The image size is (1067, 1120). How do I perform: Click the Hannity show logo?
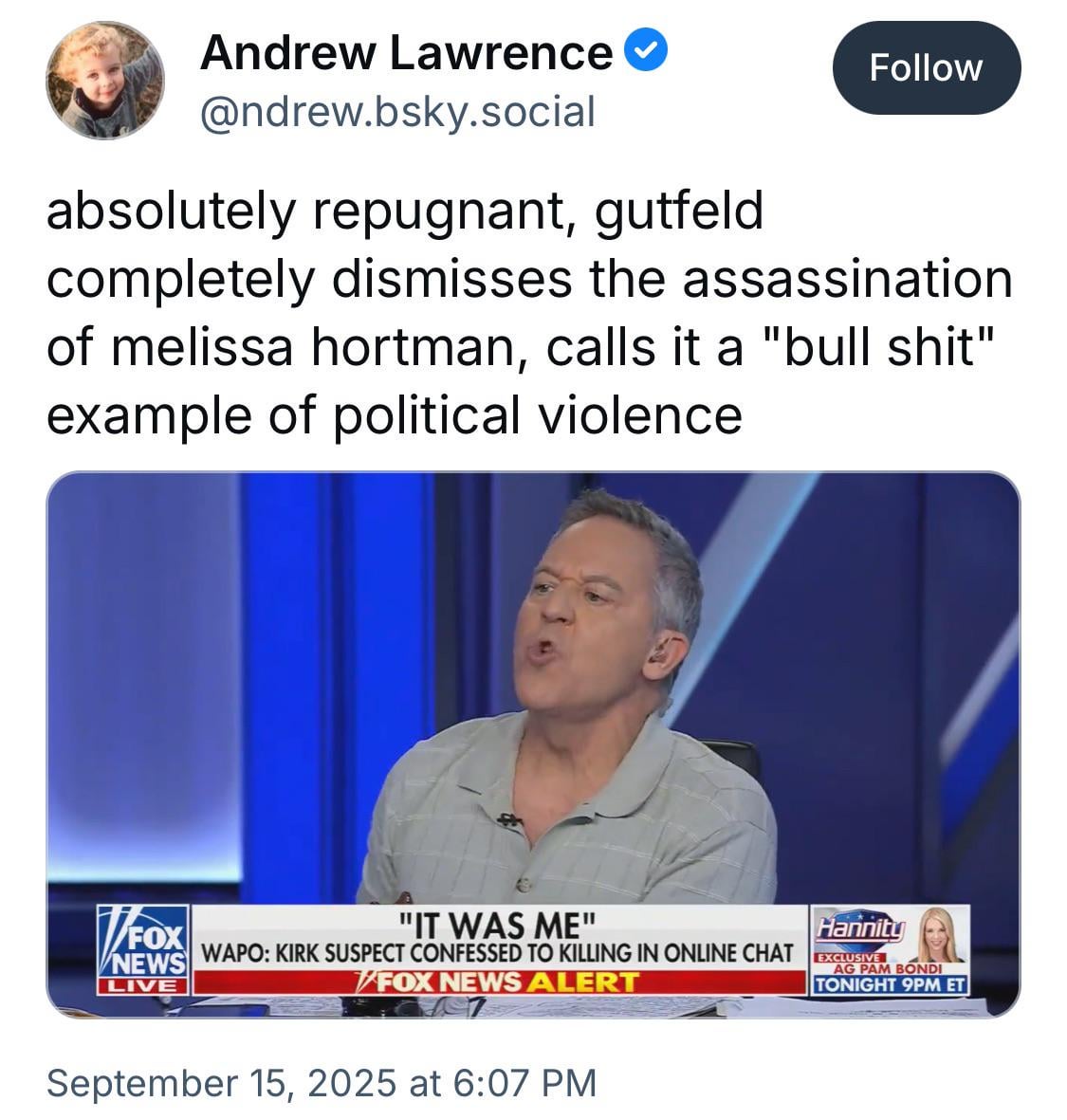pos(861,929)
